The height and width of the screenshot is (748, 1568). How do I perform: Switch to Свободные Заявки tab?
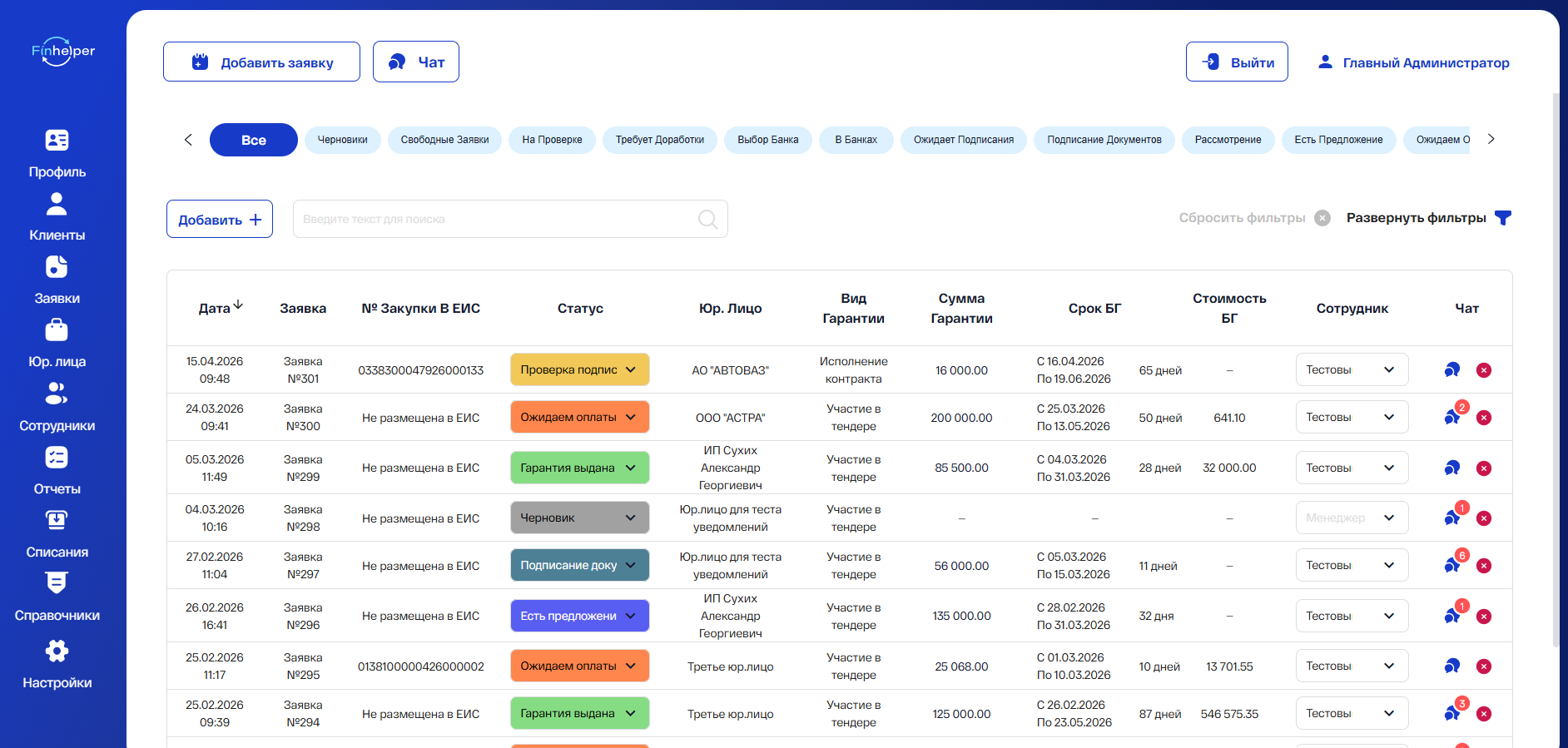click(x=445, y=140)
